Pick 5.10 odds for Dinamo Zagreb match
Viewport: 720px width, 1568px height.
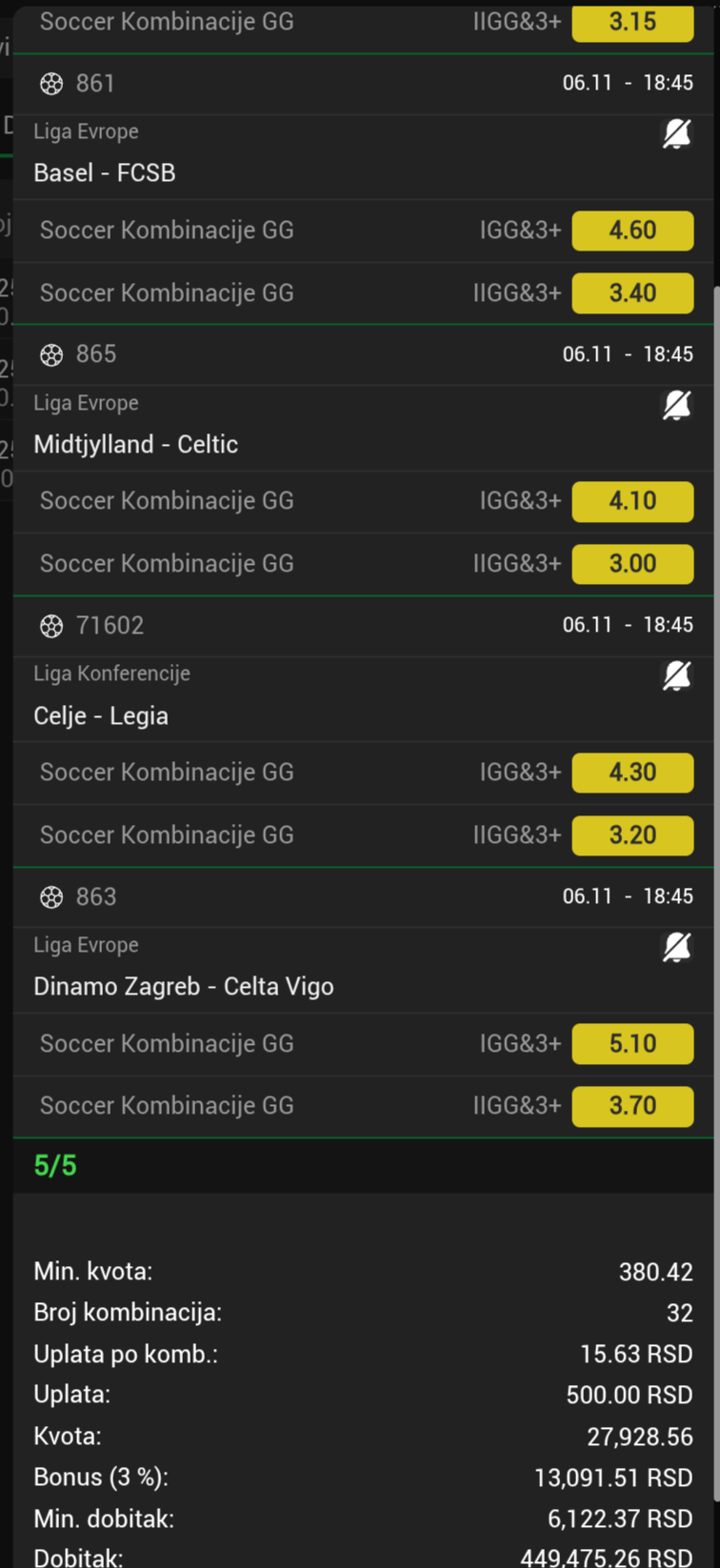pos(632,1044)
